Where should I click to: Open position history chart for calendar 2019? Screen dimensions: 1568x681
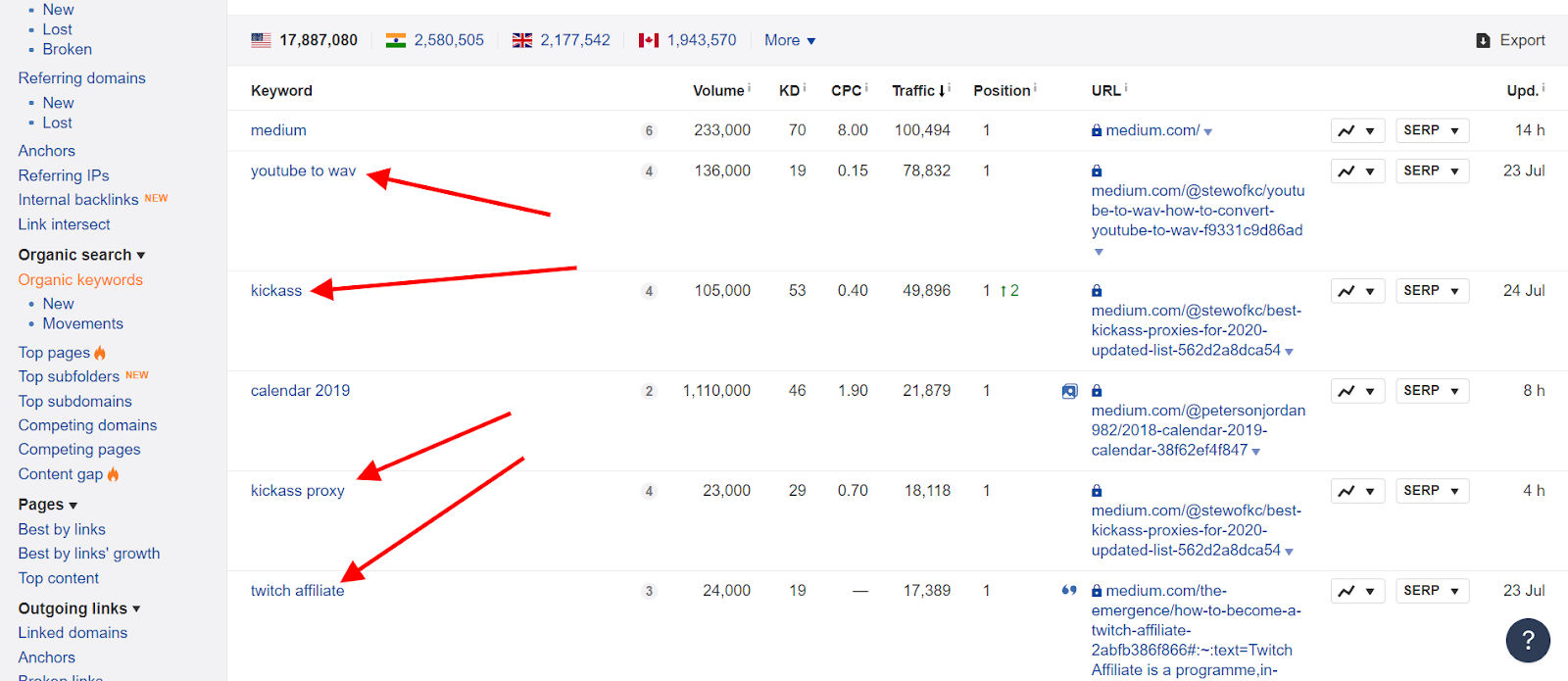pyautogui.click(x=1357, y=391)
